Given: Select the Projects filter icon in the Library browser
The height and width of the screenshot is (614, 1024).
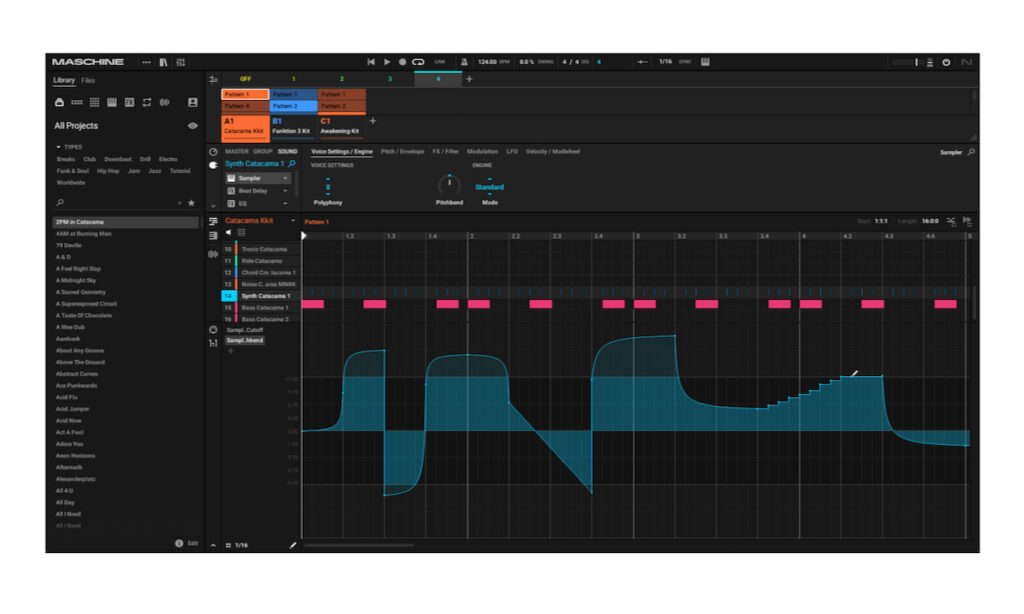Looking at the screenshot, I should (60, 102).
